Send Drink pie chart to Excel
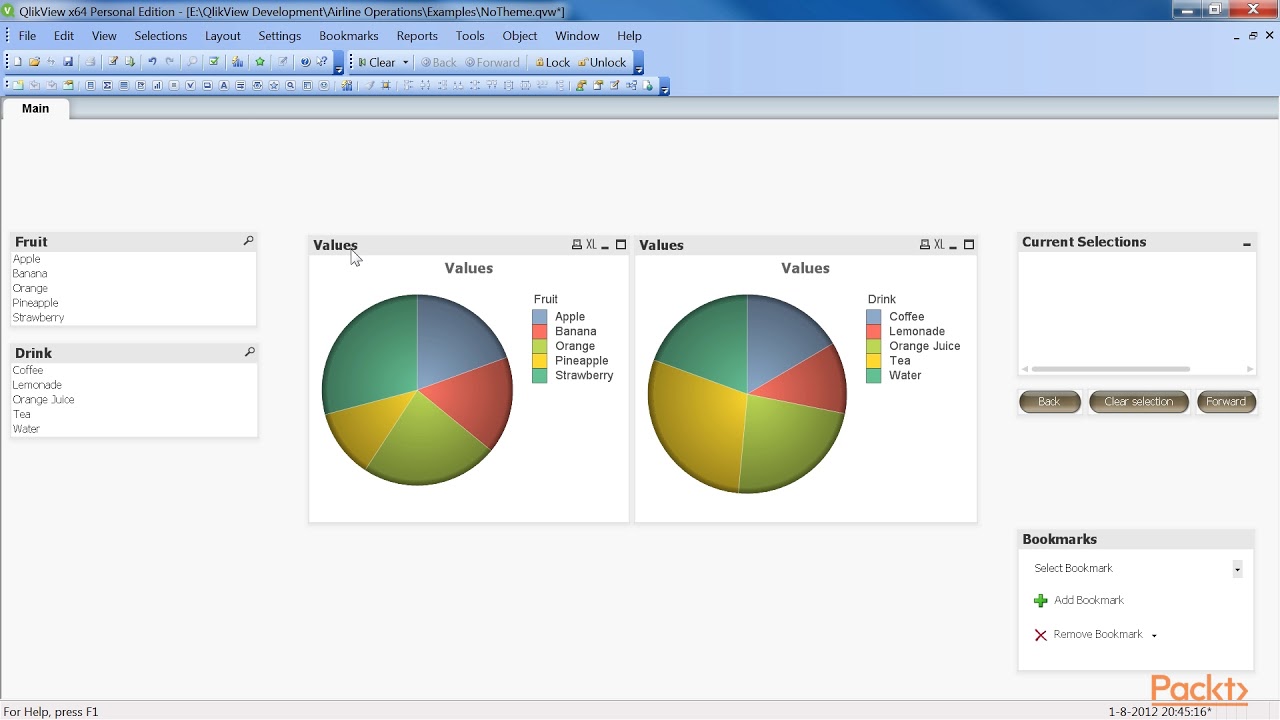This screenshot has height=720, width=1280. pos(939,245)
